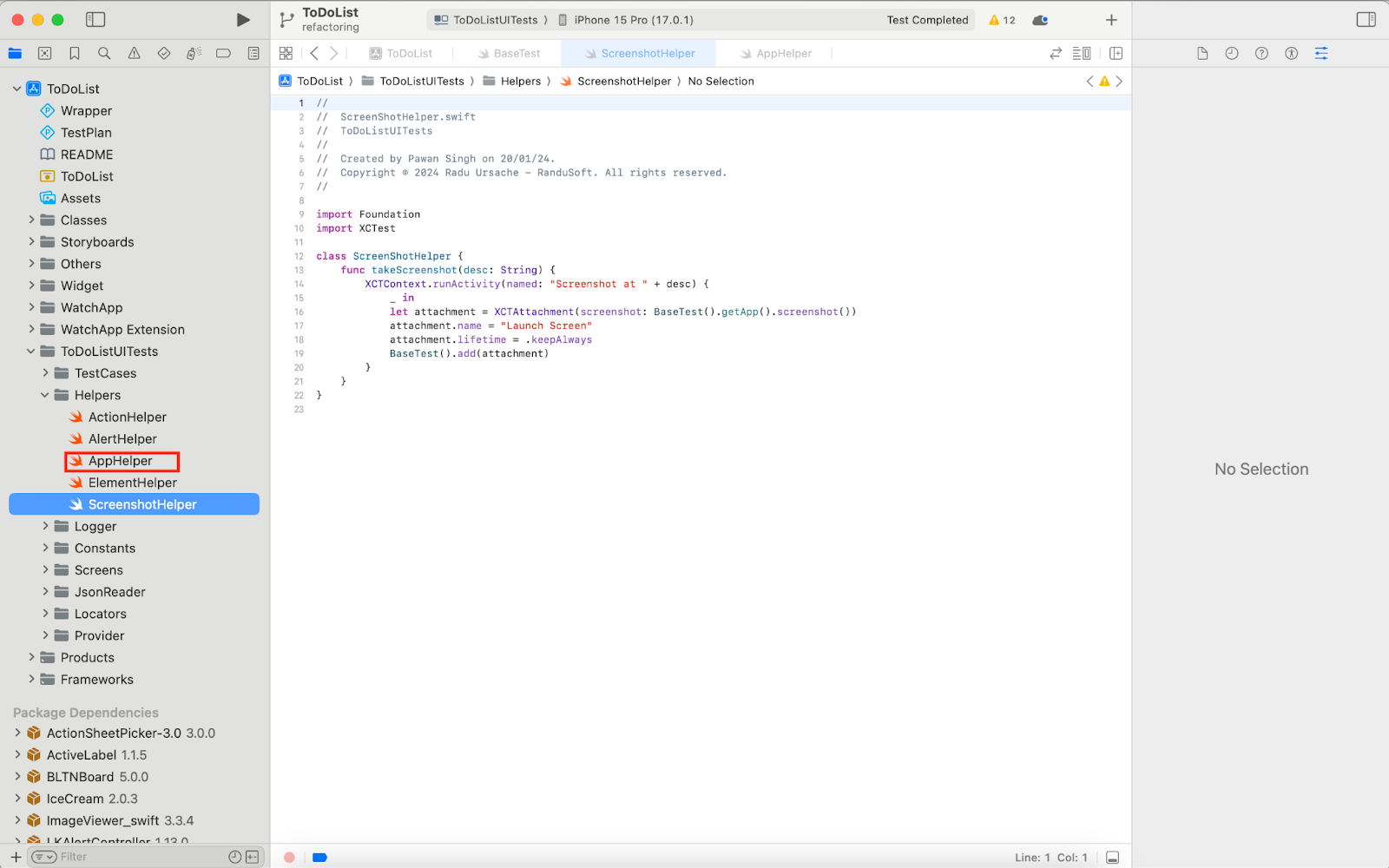Open the Issue navigator warning icon
The image size is (1389, 868).
click(135, 54)
